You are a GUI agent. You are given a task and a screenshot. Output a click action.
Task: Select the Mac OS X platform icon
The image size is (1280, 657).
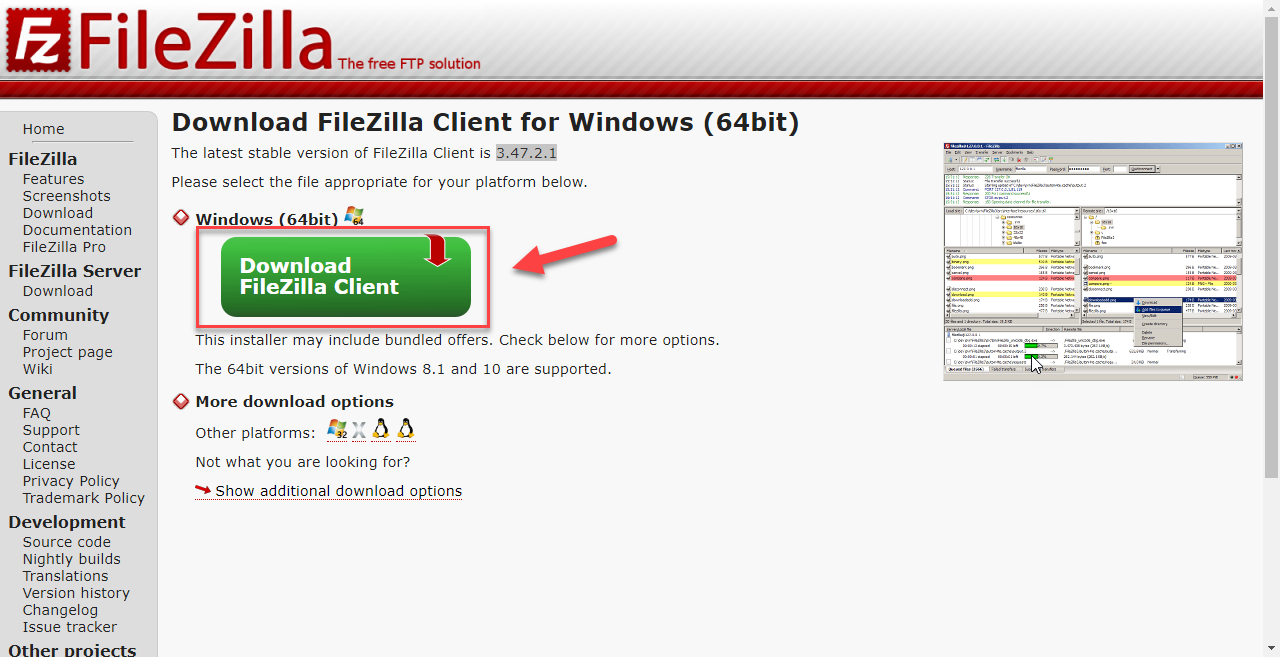pyautogui.click(x=359, y=431)
